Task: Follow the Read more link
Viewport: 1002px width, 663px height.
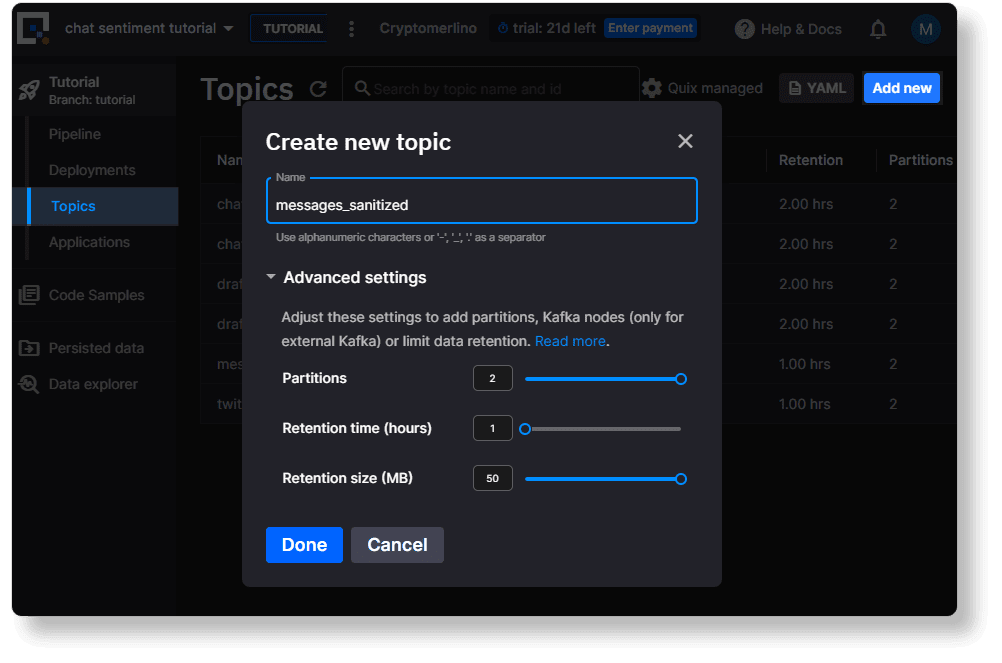Action: click(x=569, y=340)
